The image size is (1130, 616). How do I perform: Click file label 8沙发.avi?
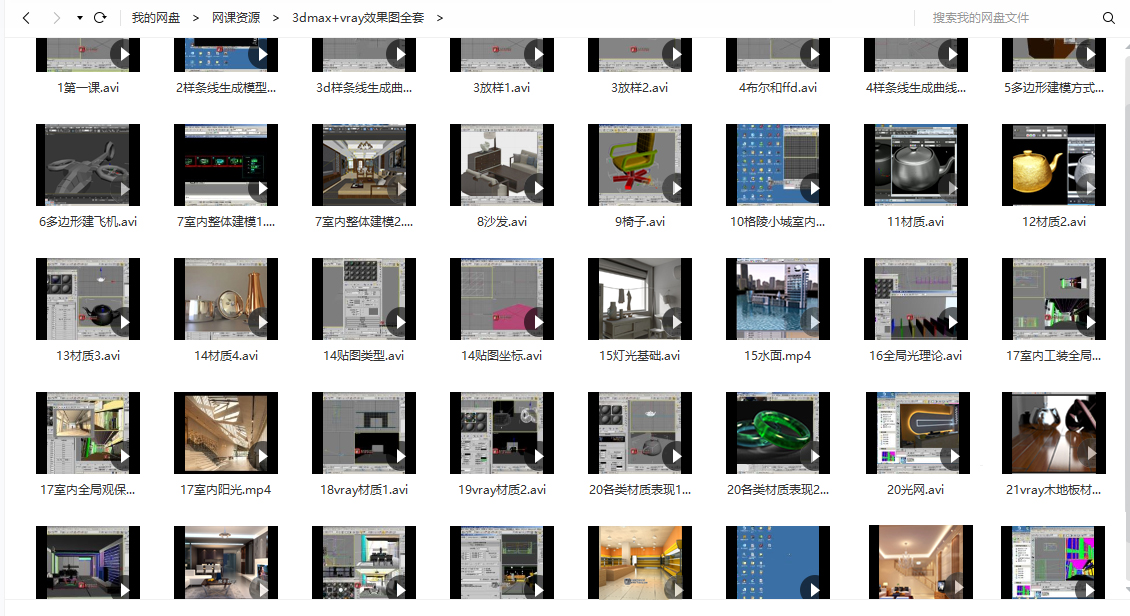[502, 222]
